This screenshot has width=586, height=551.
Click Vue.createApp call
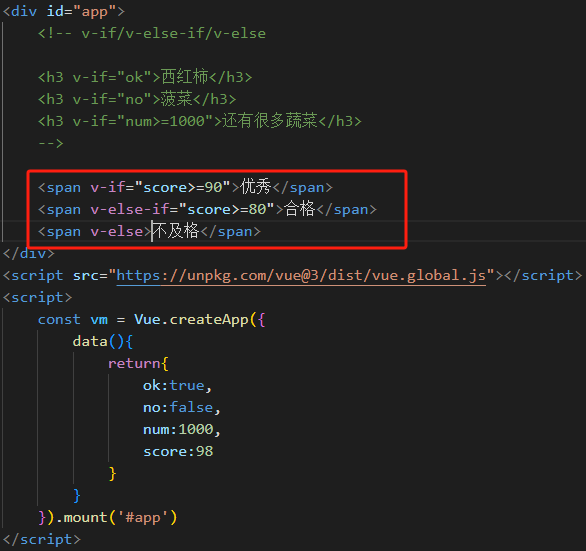coord(191,320)
